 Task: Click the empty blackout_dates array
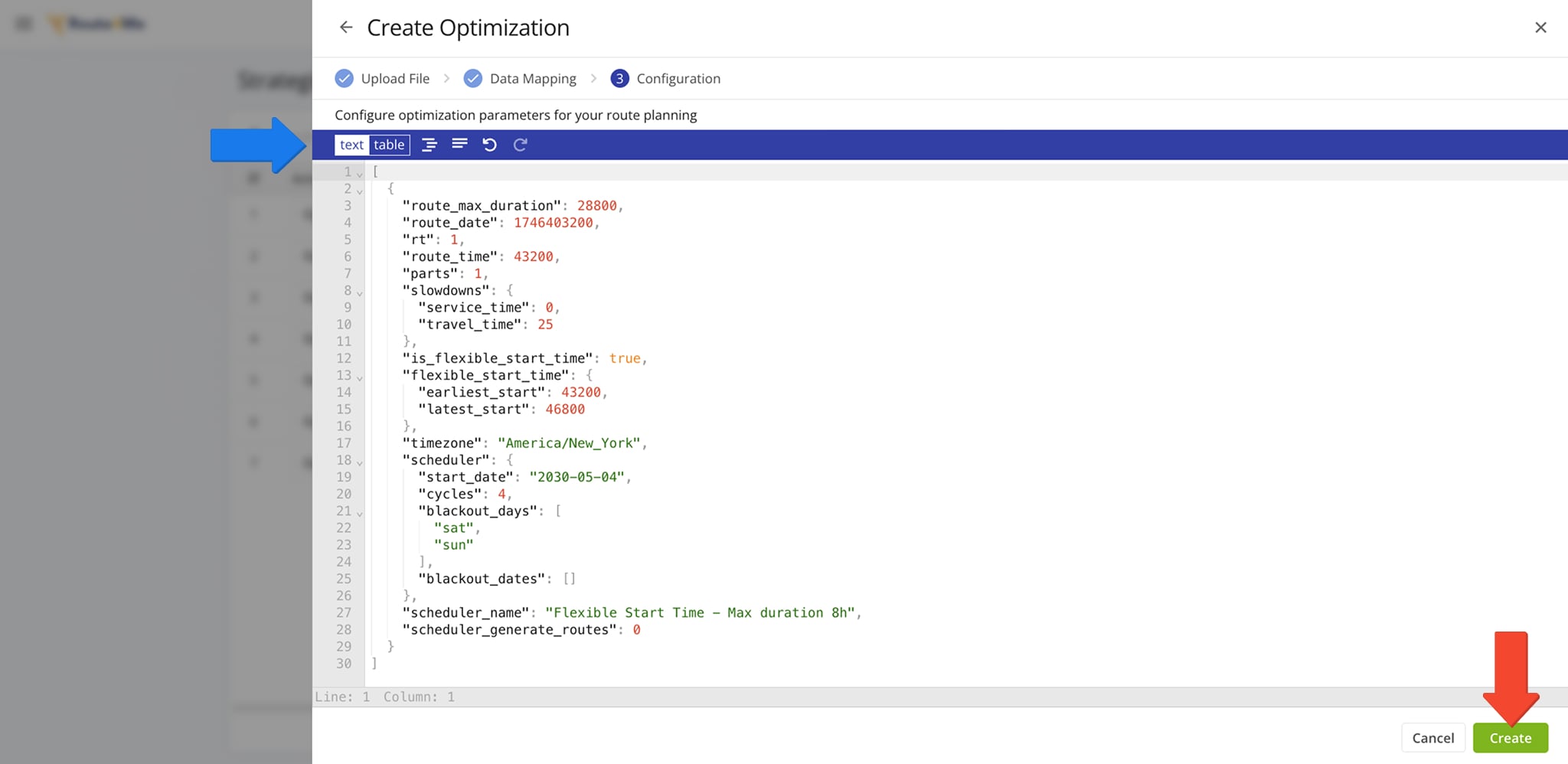tap(569, 579)
